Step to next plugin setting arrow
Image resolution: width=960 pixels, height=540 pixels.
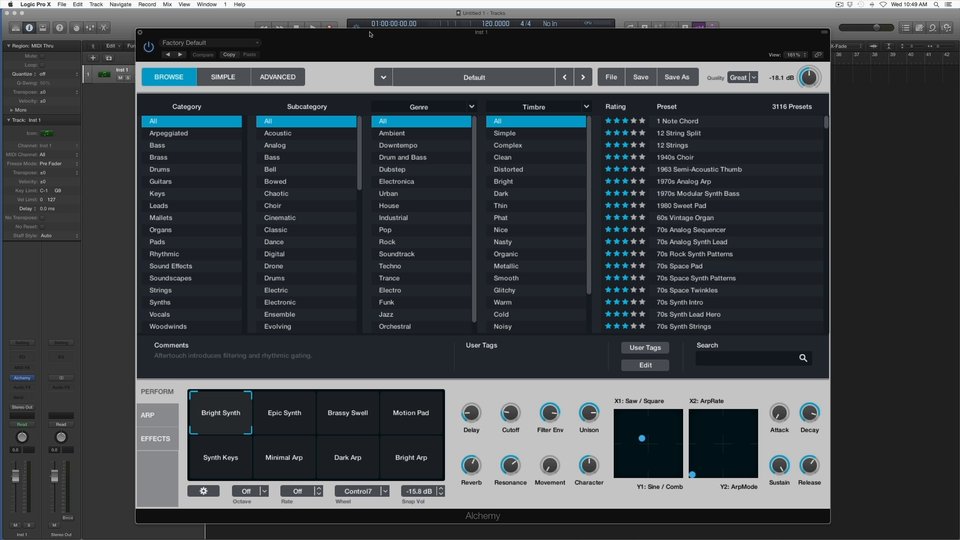[179, 54]
